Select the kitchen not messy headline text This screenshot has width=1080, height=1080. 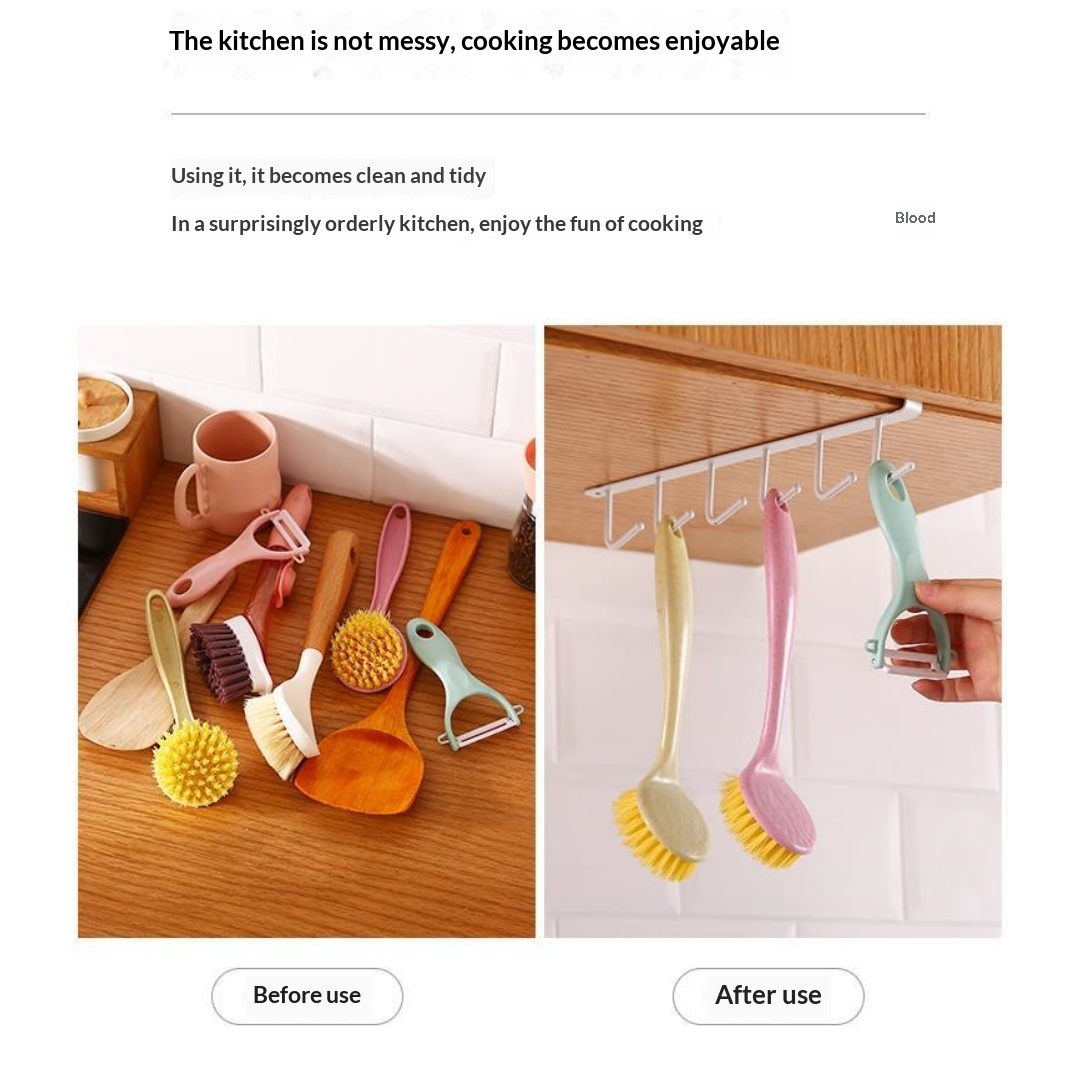click(x=474, y=41)
